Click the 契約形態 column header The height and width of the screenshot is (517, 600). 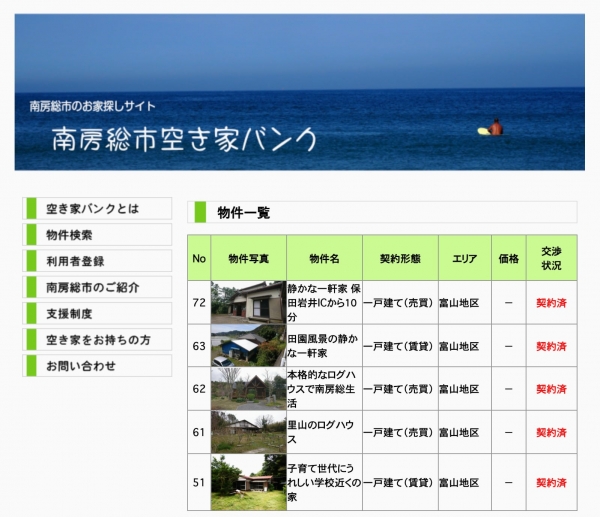(x=400, y=258)
